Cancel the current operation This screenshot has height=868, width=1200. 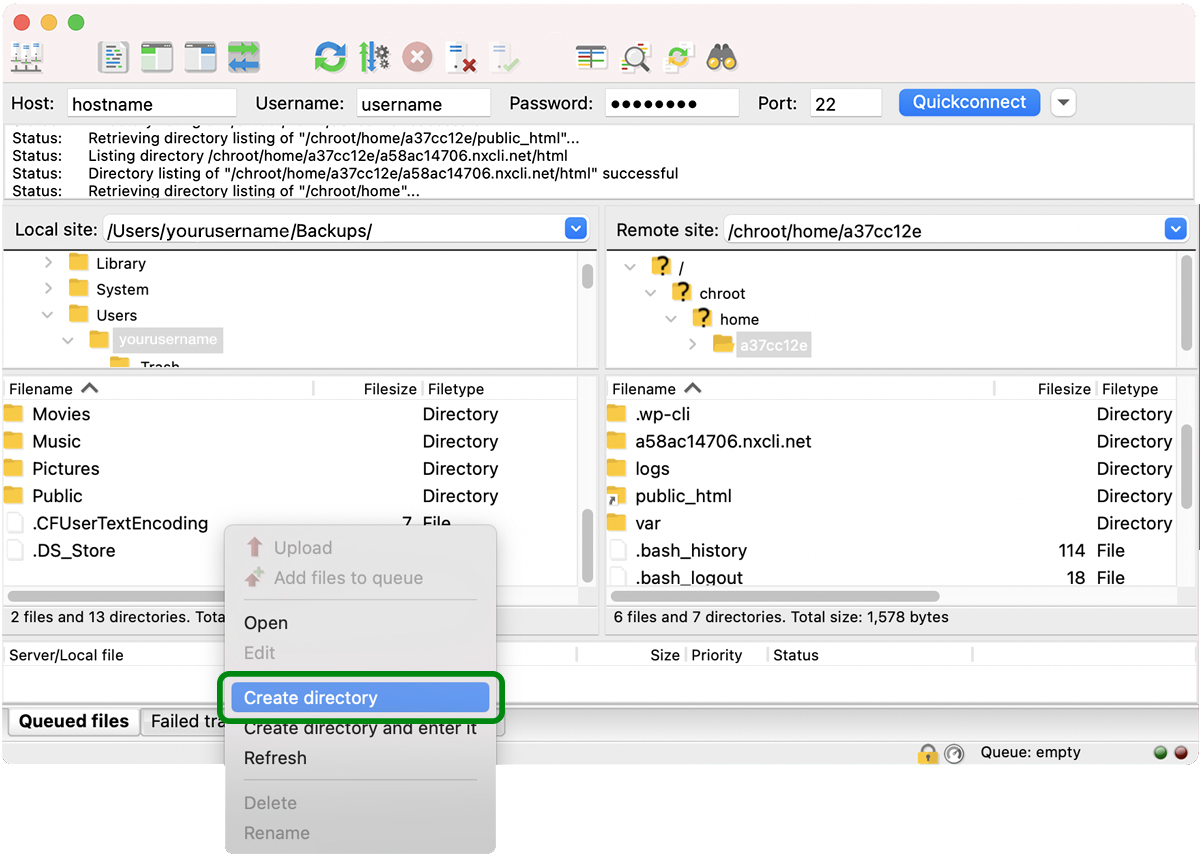[x=417, y=57]
